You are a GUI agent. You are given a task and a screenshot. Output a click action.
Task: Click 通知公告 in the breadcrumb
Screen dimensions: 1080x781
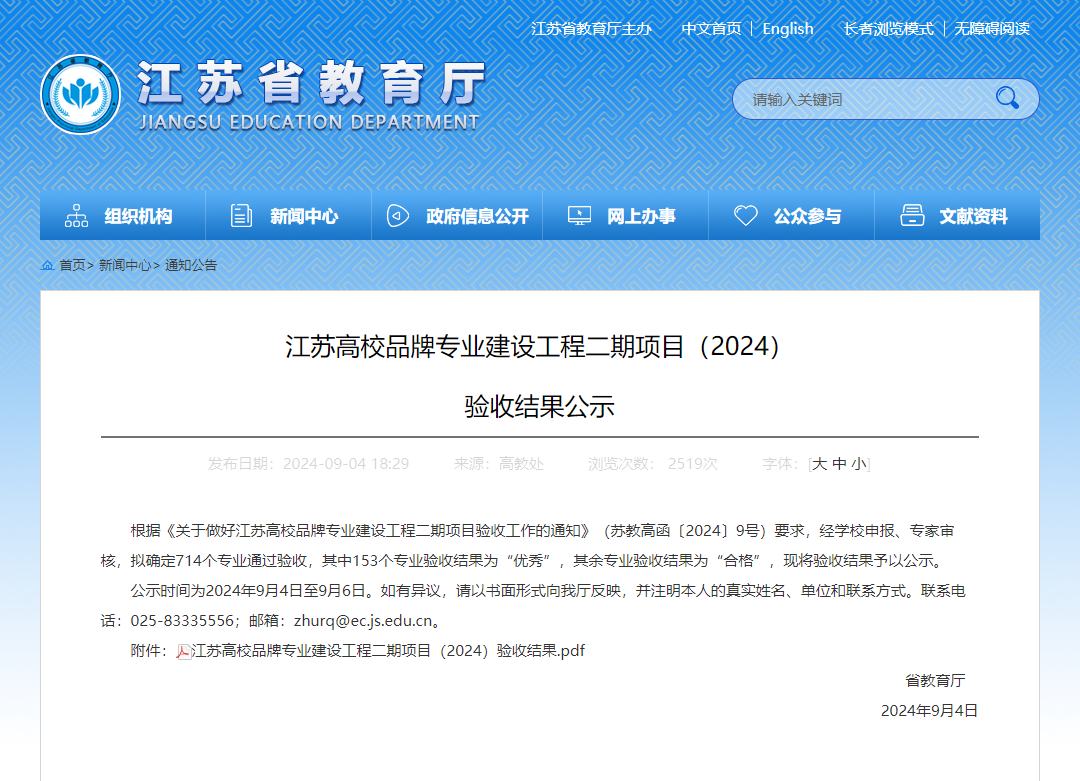[x=191, y=265]
